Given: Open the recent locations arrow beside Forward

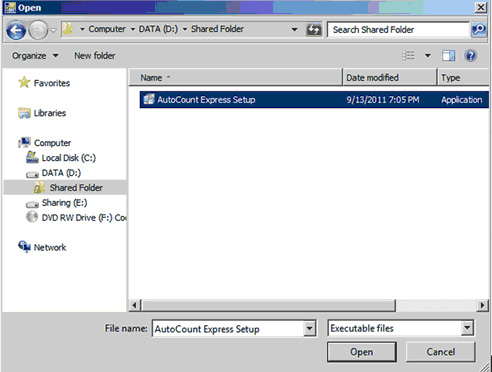Looking at the screenshot, I should tap(53, 30).
